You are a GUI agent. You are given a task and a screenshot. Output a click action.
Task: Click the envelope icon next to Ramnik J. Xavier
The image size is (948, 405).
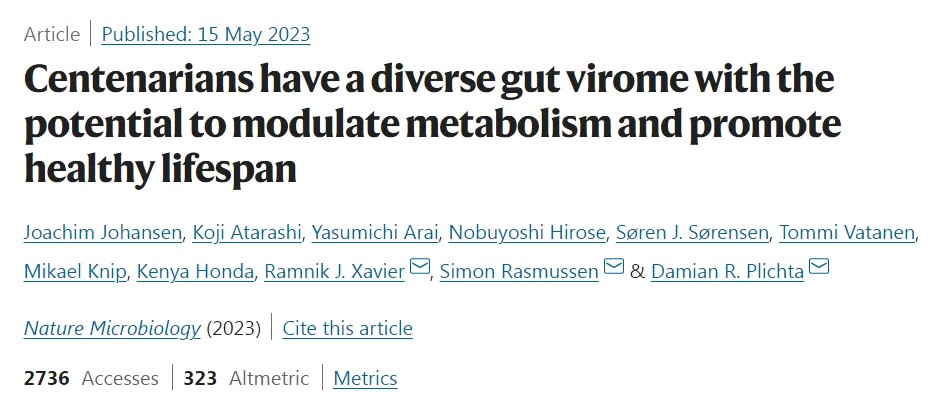coord(420,266)
